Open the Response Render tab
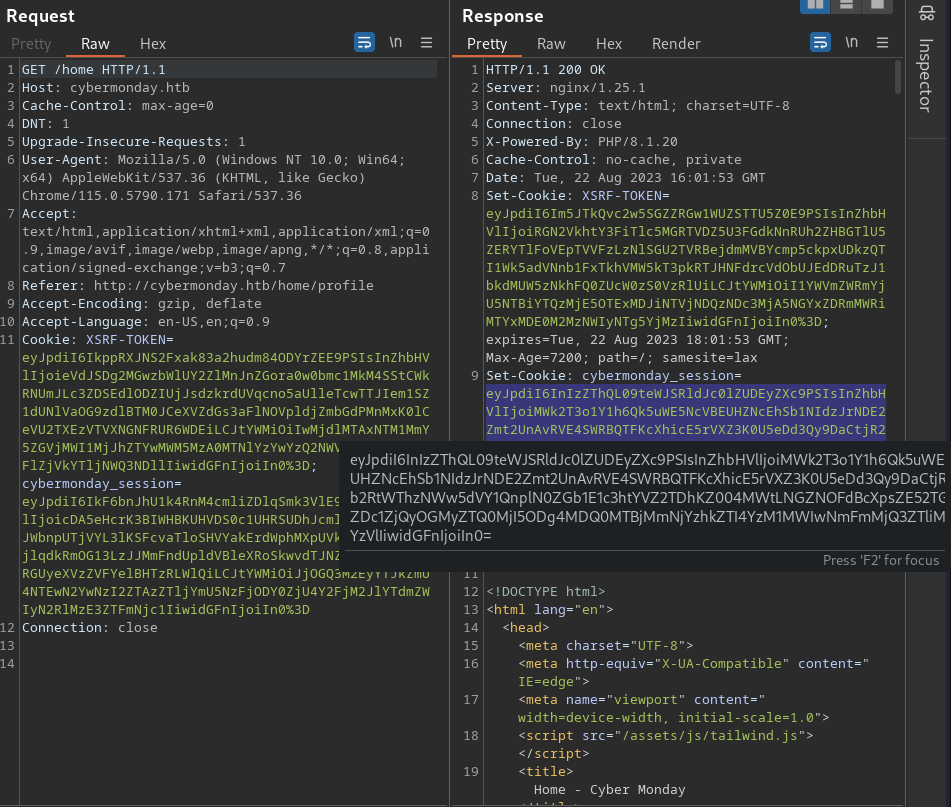The image size is (951, 807). tap(676, 44)
